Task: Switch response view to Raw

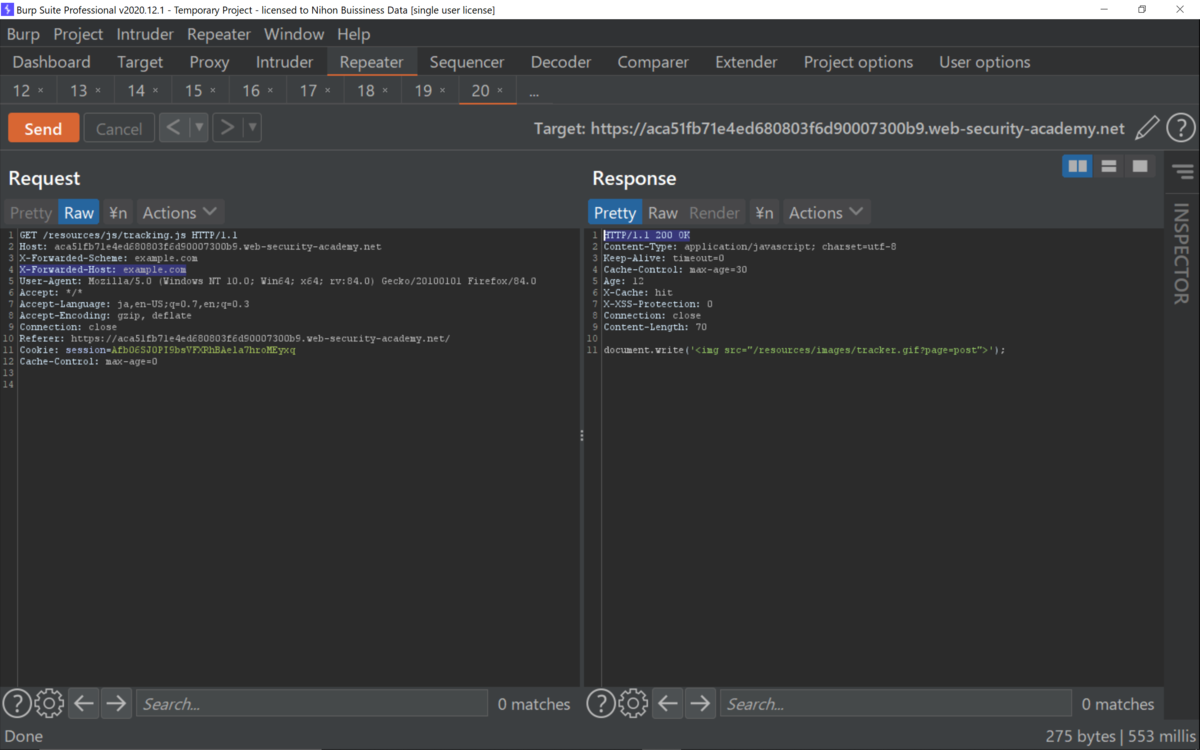Action: coord(663,212)
